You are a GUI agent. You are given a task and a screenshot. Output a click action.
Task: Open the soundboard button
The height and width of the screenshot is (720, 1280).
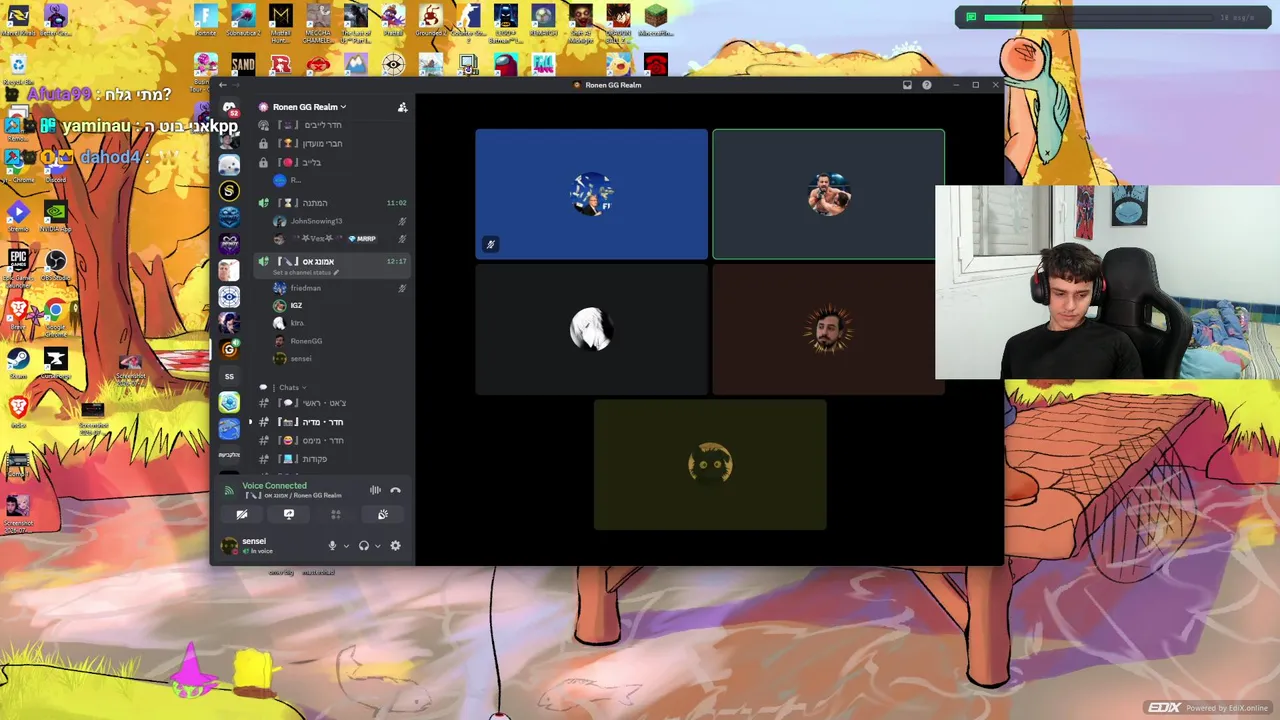point(383,514)
